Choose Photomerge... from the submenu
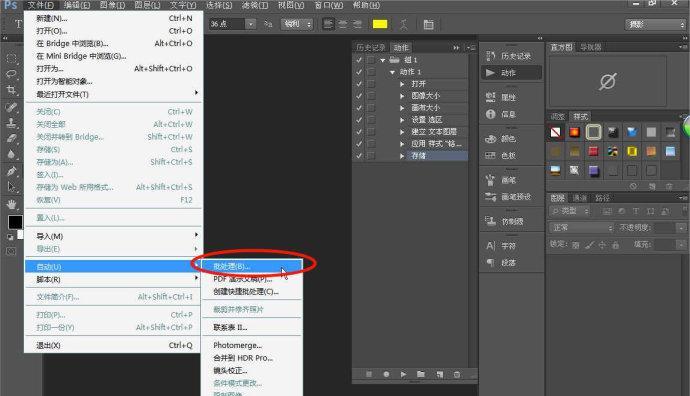690x396 pixels. (252, 345)
